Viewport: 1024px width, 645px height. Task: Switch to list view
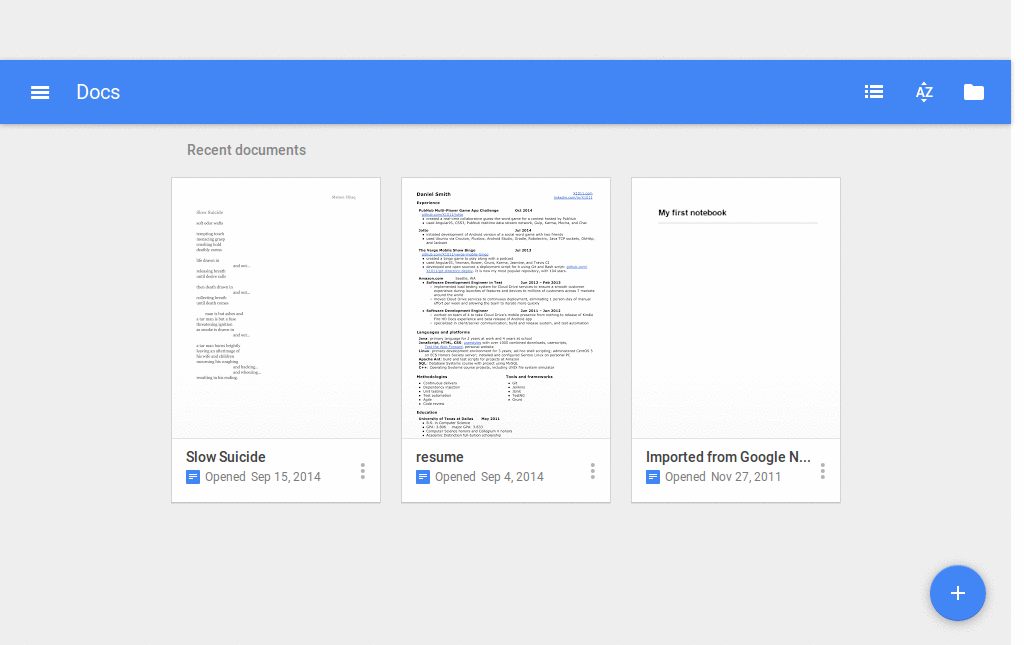pyautogui.click(x=874, y=92)
